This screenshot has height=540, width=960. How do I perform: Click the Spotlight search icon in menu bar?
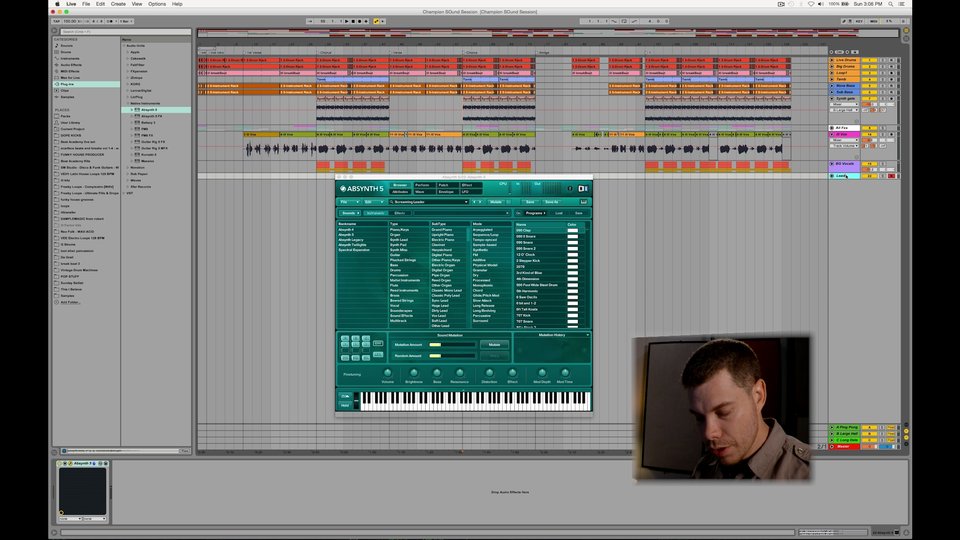click(x=891, y=4)
